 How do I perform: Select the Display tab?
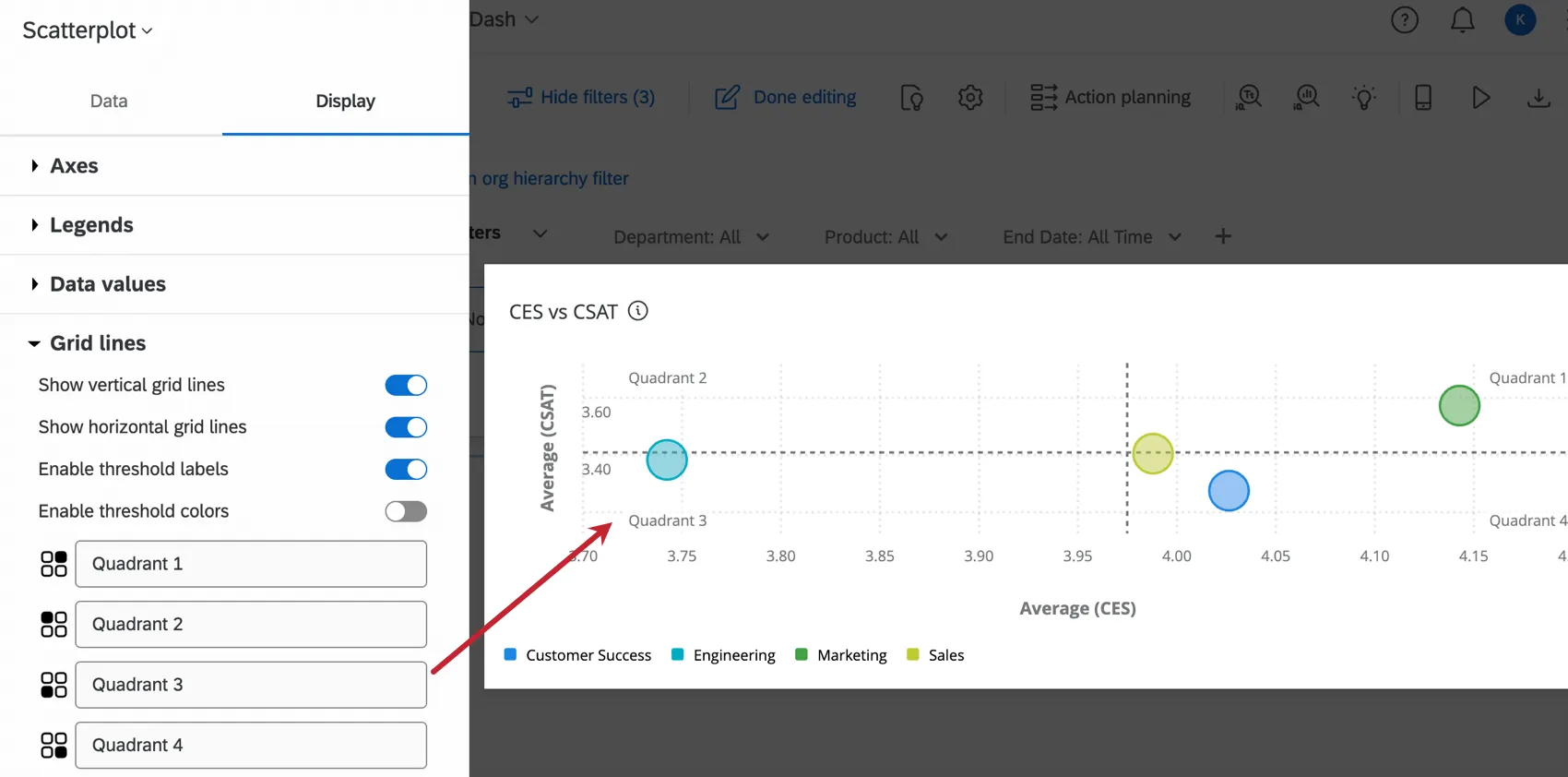(x=345, y=102)
